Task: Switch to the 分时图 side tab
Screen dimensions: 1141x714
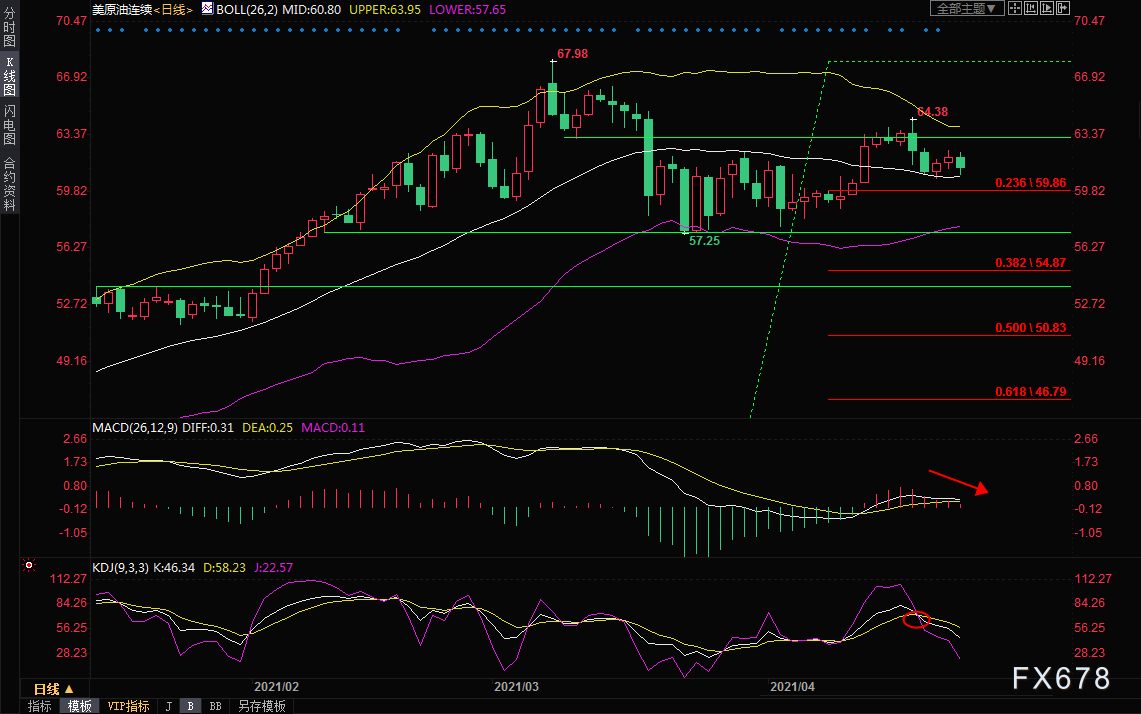Action: [9, 34]
